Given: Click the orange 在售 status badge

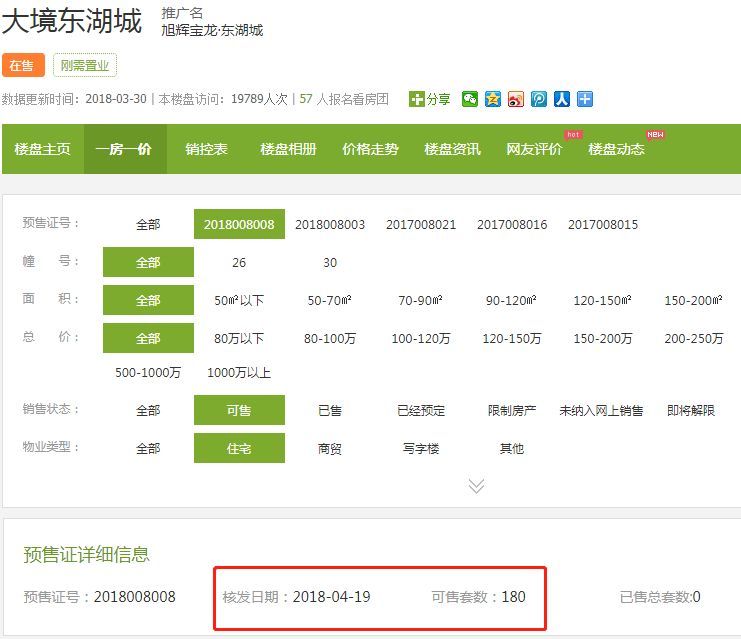Looking at the screenshot, I should [x=23, y=65].
